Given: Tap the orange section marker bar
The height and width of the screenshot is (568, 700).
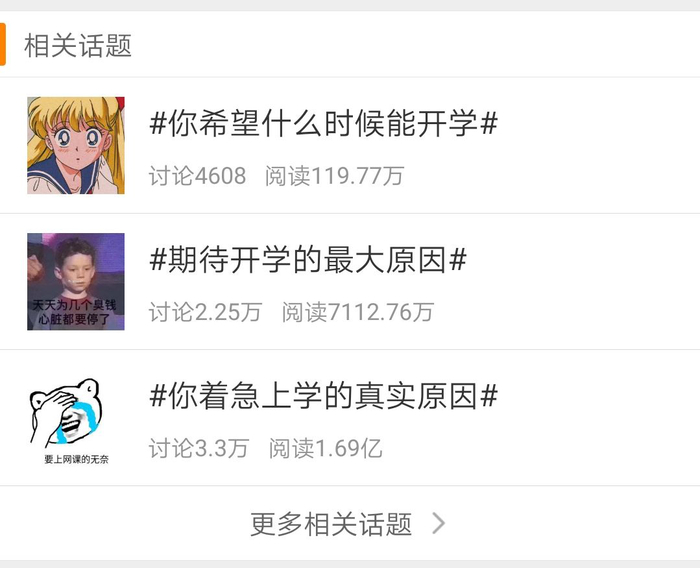Looking at the screenshot, I should [3, 44].
